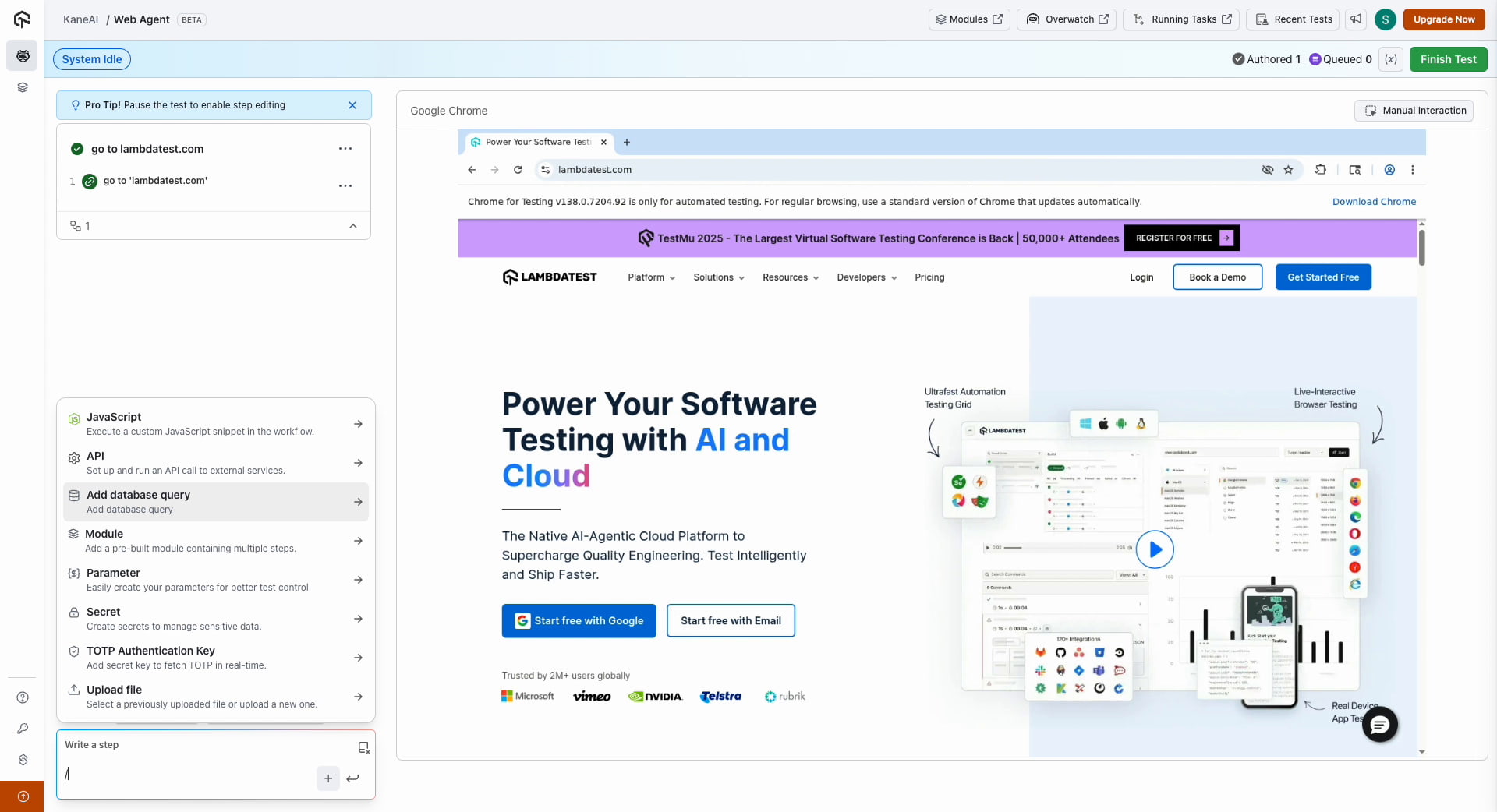Click the green checkmark on 'go to lambdatest.com'
1497x812 pixels.
coord(76,148)
